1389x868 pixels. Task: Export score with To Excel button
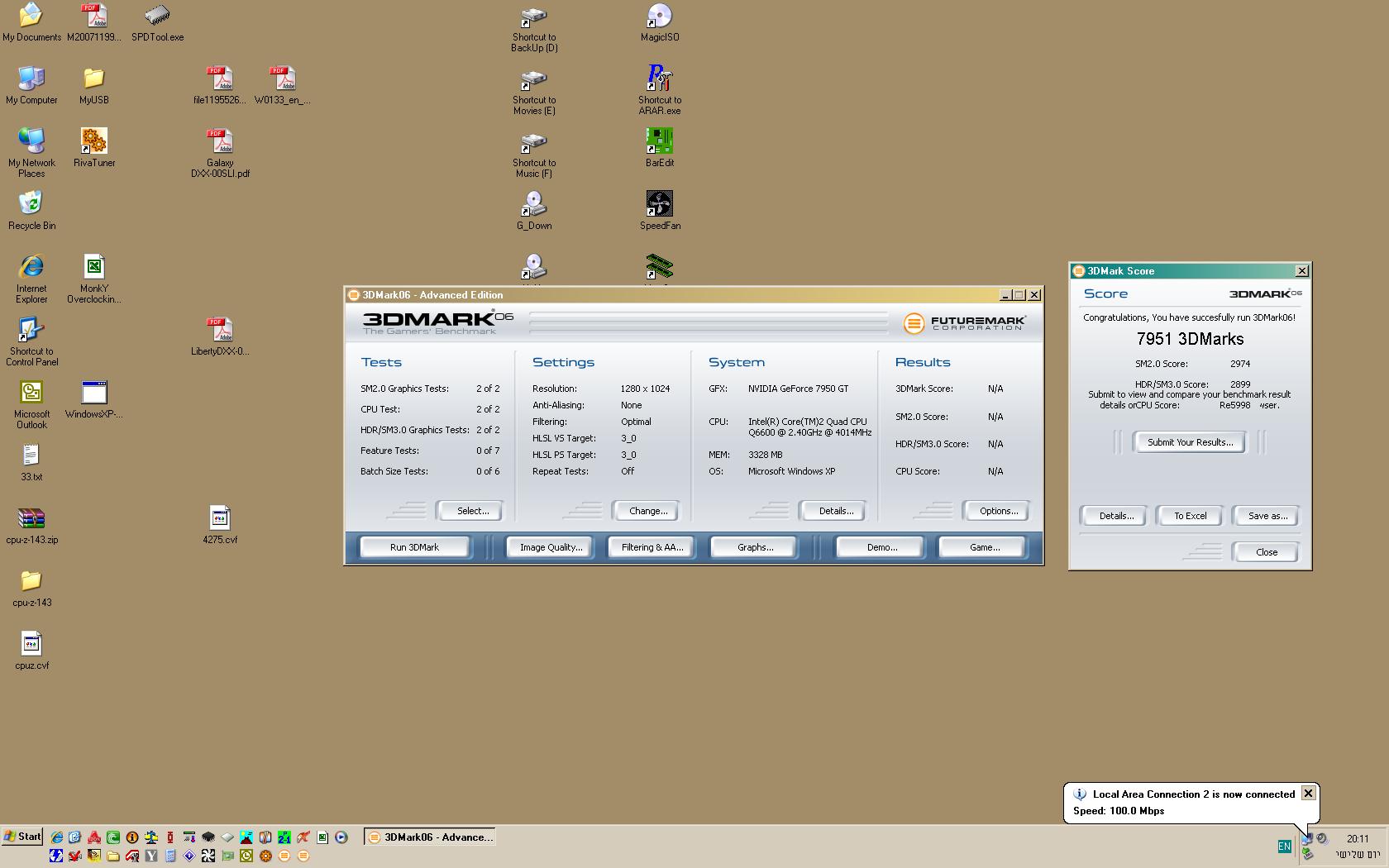point(1191,516)
